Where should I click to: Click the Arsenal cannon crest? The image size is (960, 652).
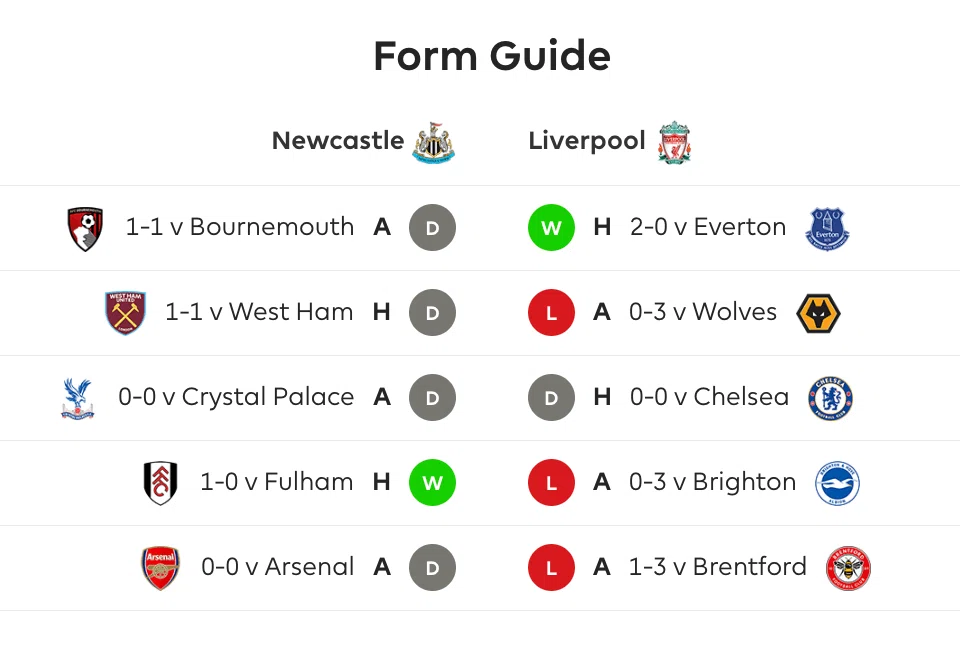pyautogui.click(x=160, y=568)
